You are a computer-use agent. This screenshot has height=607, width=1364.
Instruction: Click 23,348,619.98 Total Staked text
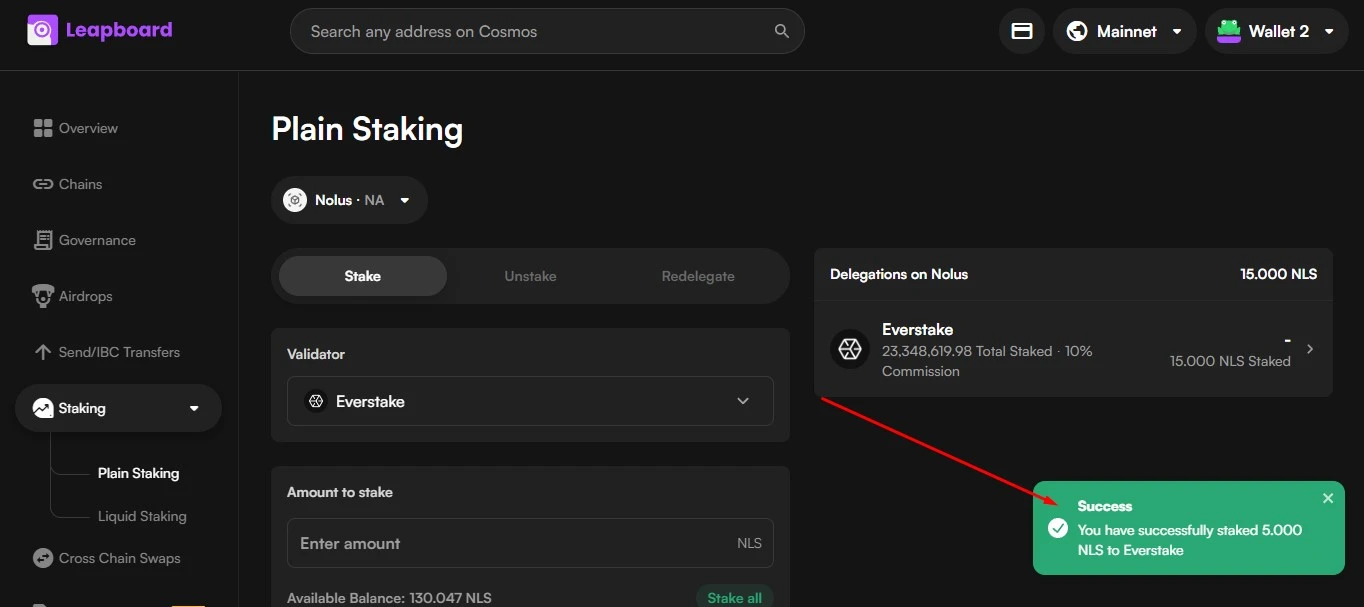[967, 351]
